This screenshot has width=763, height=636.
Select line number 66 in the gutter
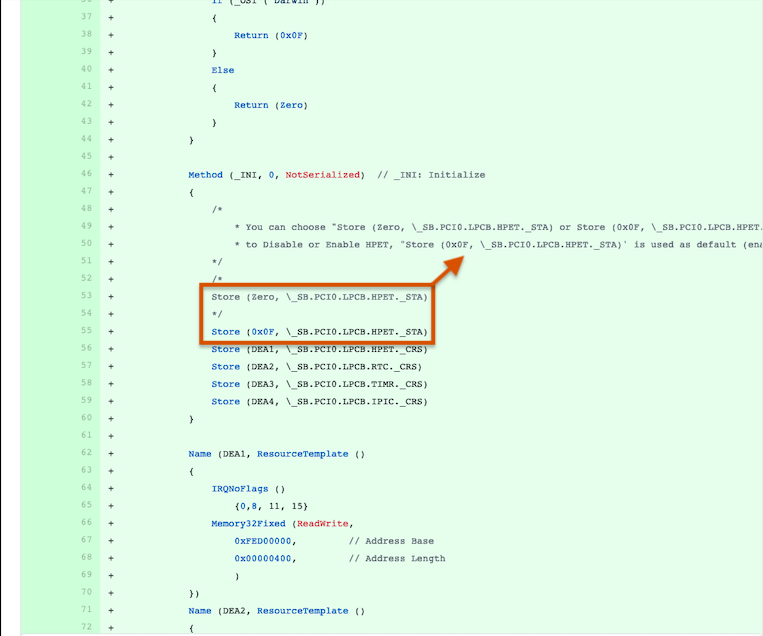point(87,522)
